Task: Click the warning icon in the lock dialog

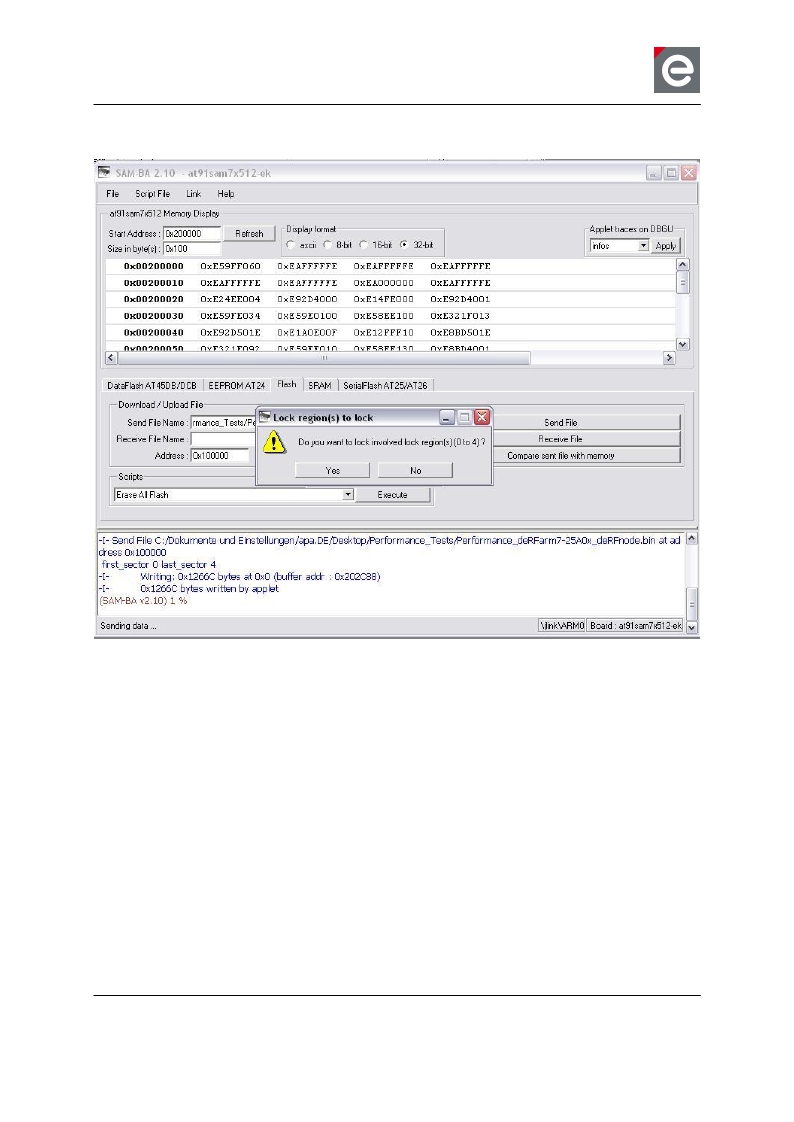Action: pyautogui.click(x=274, y=442)
